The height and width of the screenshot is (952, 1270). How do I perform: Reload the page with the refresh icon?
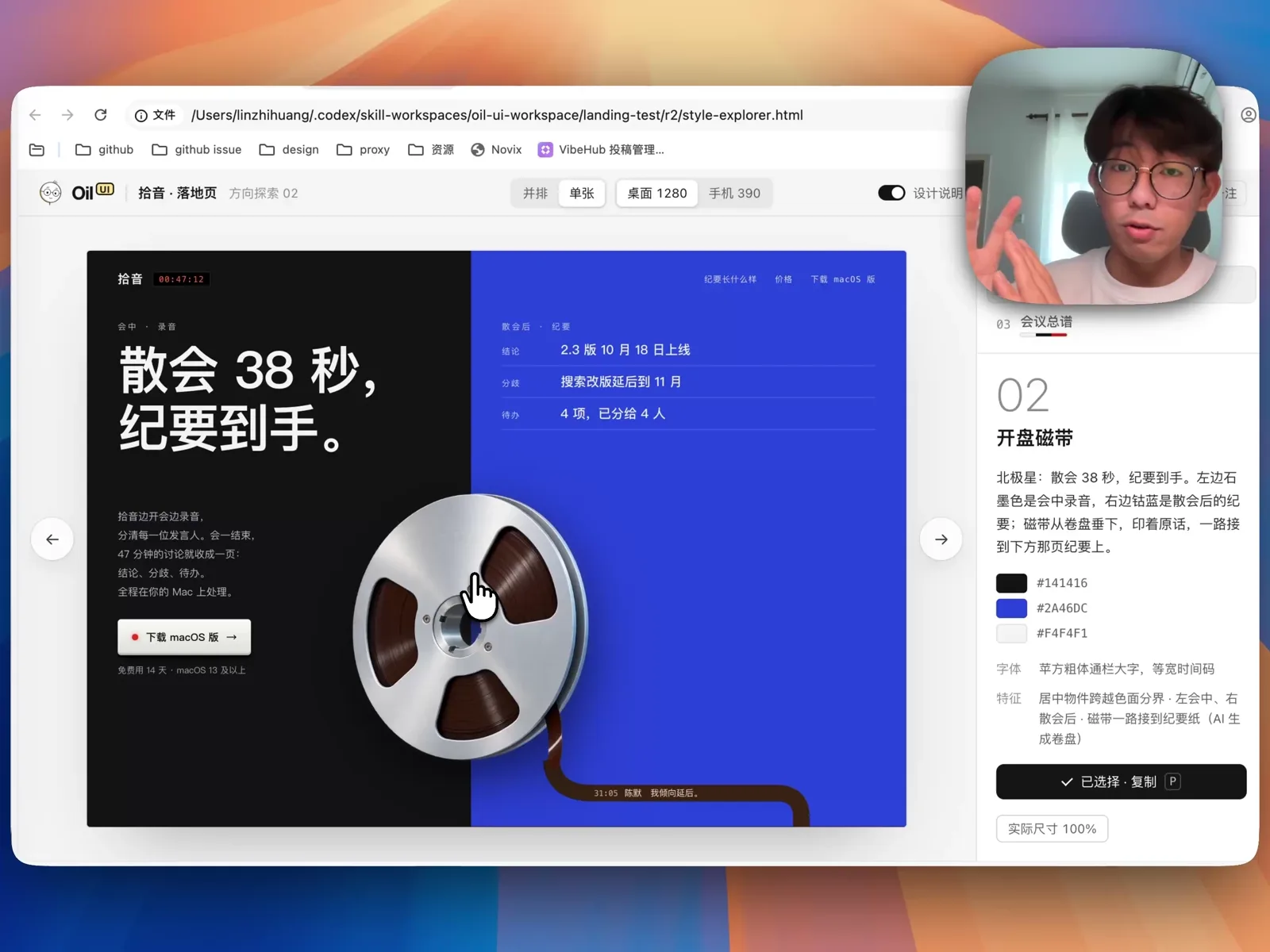tap(101, 115)
